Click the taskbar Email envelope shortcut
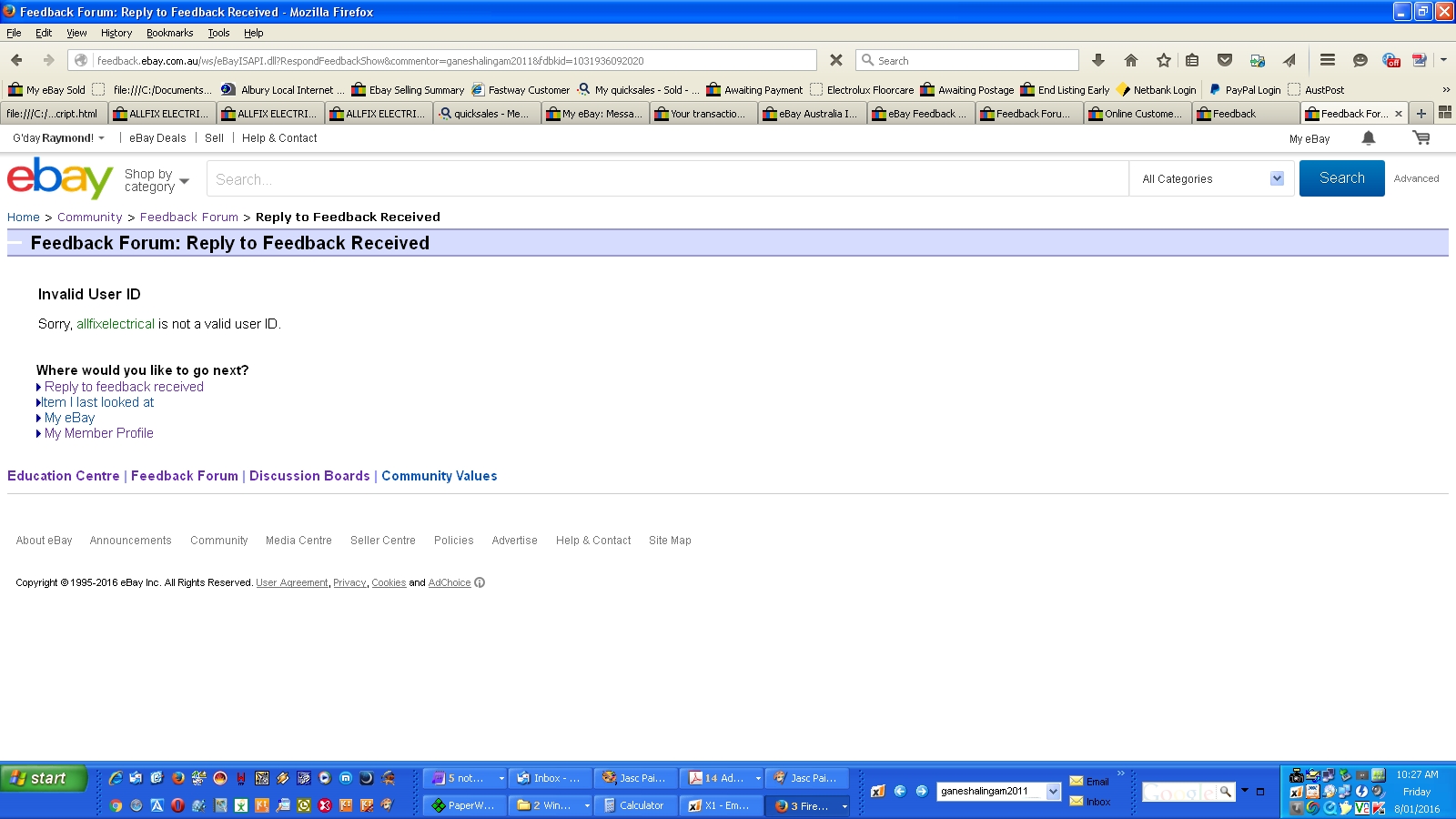 coord(1089,782)
